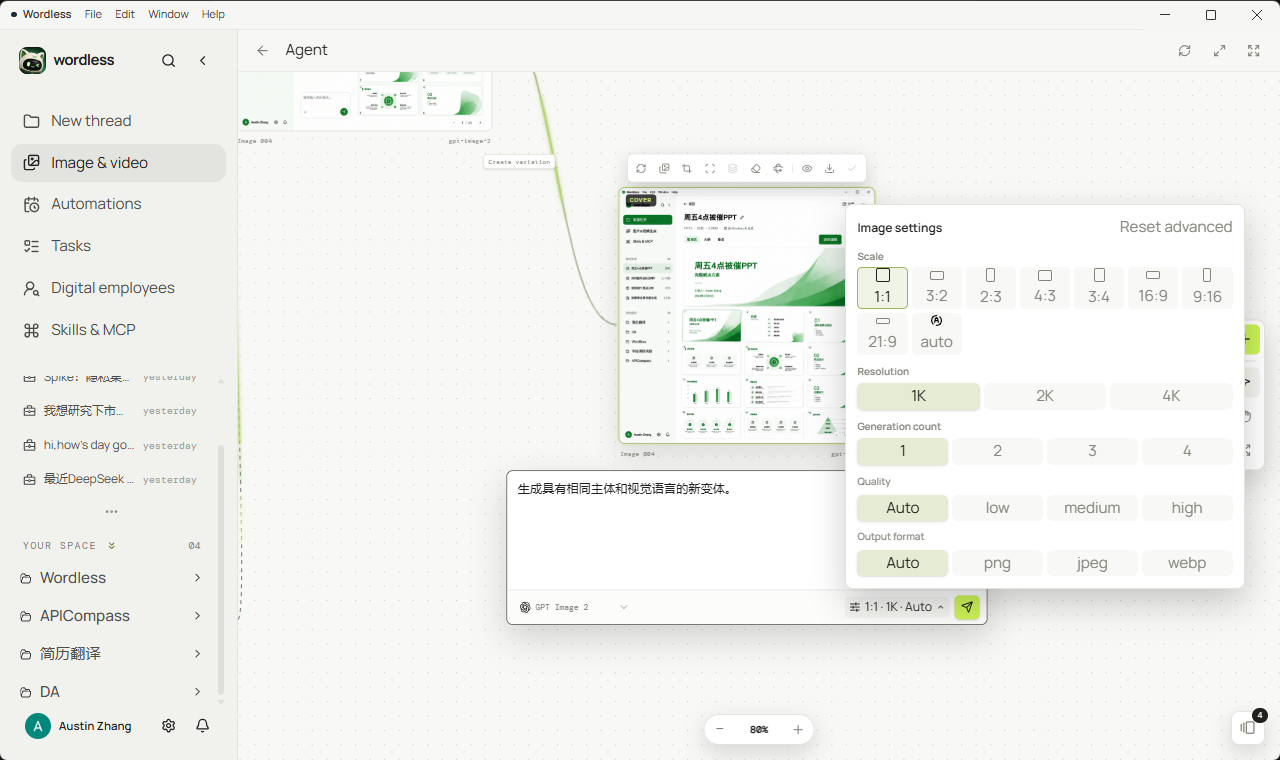The width and height of the screenshot is (1280, 760).
Task: Open the File menu
Action: (x=93, y=14)
